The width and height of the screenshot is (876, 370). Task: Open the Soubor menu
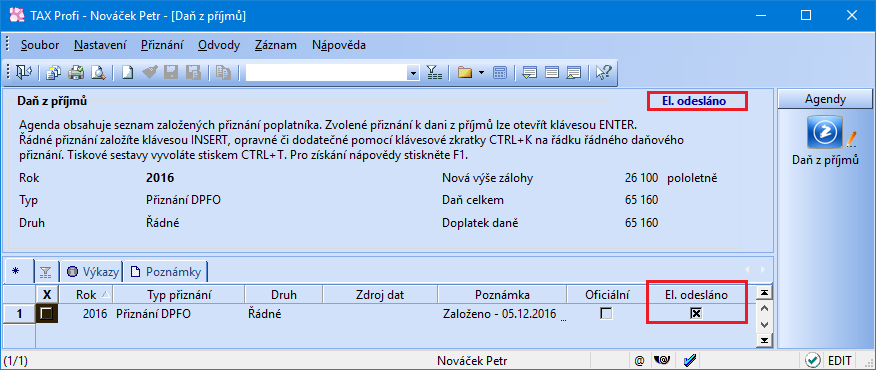40,45
